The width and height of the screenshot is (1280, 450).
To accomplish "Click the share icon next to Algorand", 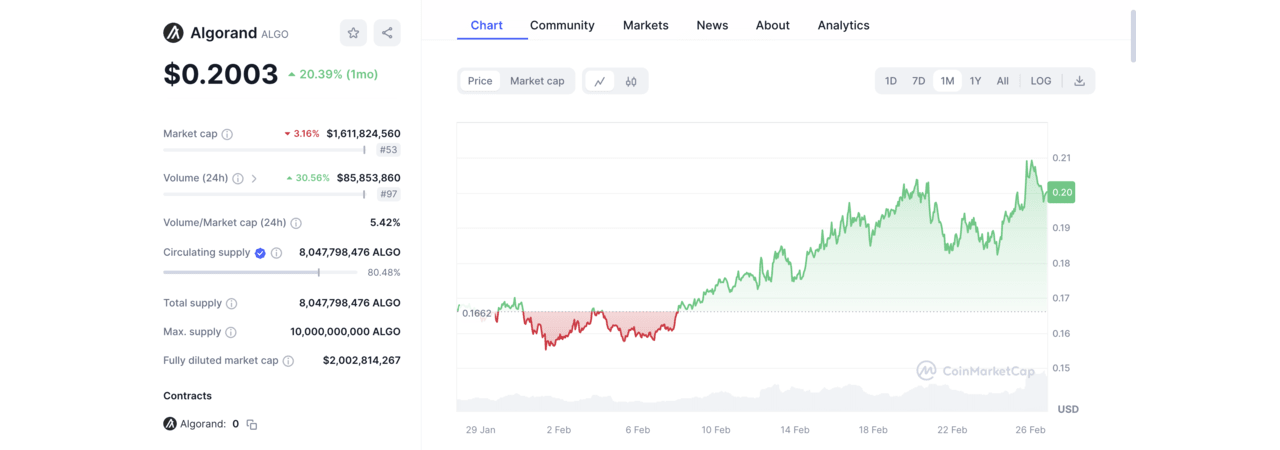I will click(x=387, y=33).
